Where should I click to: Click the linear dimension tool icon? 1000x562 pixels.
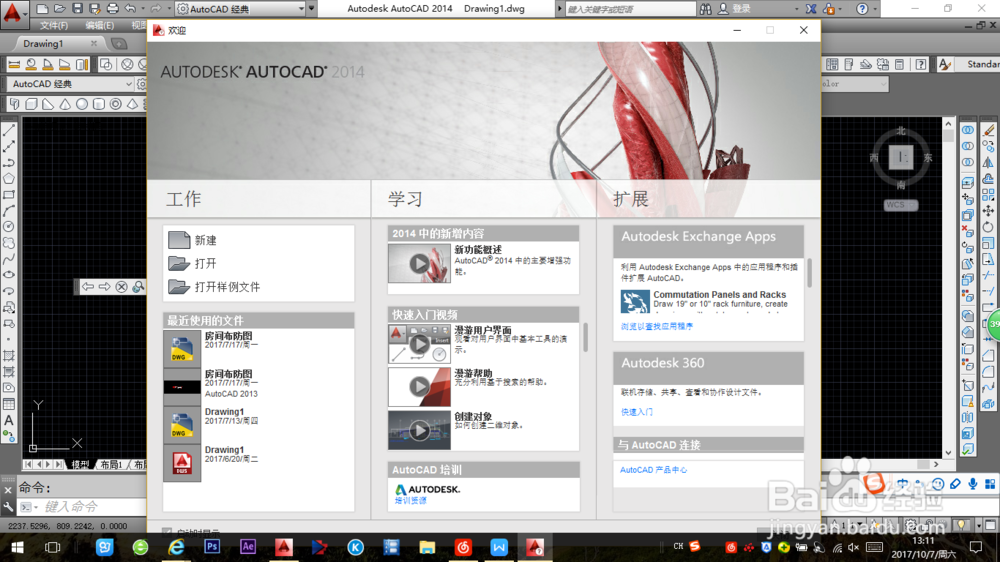click(14, 64)
